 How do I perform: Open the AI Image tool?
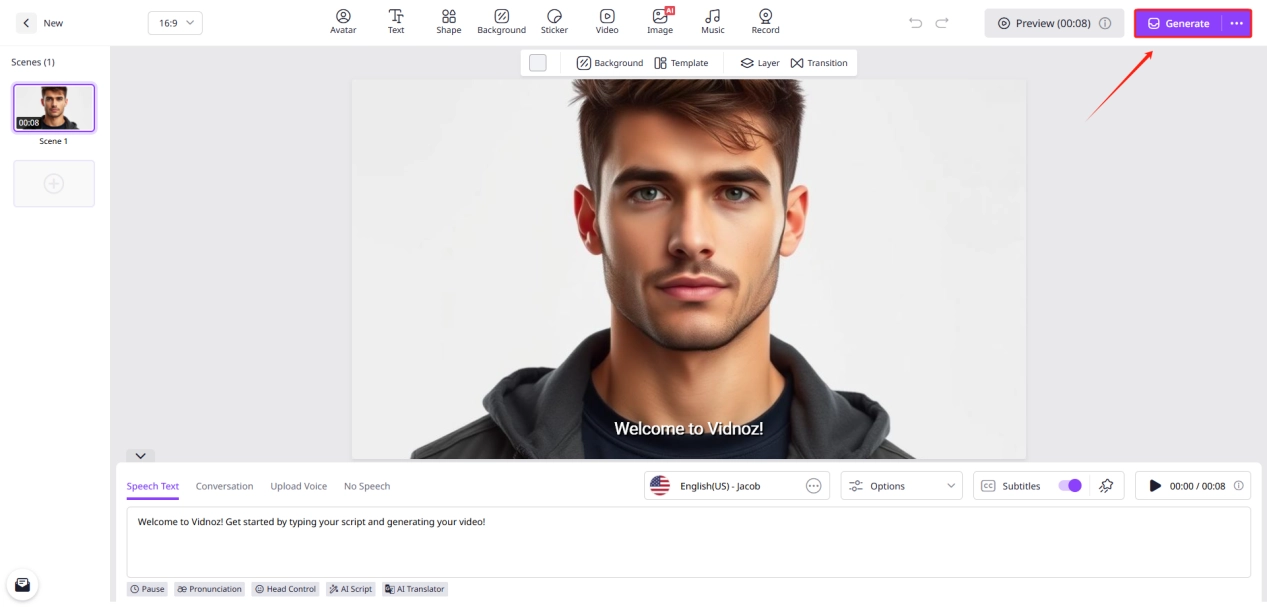point(660,21)
